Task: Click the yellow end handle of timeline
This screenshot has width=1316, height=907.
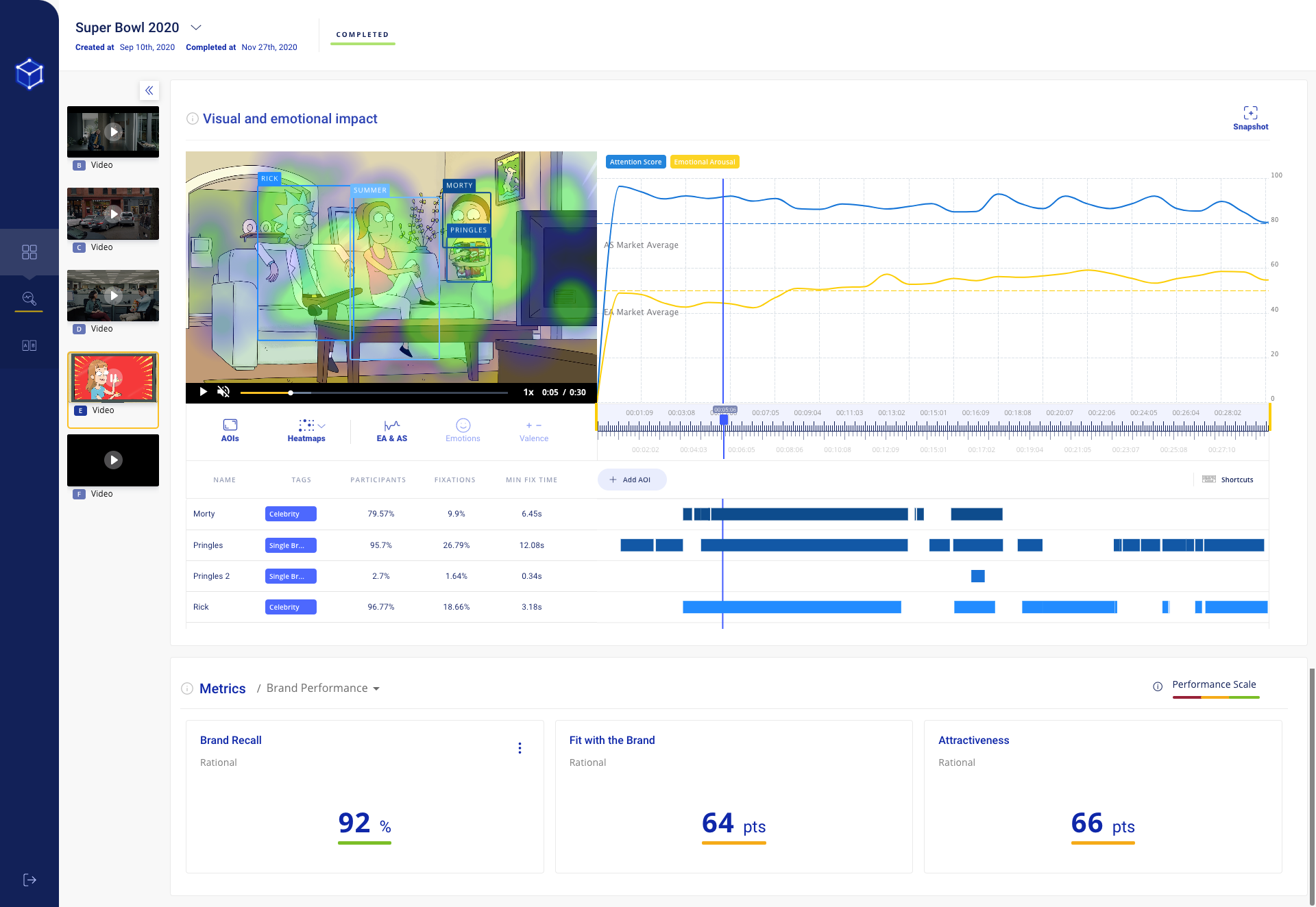Action: click(1269, 417)
